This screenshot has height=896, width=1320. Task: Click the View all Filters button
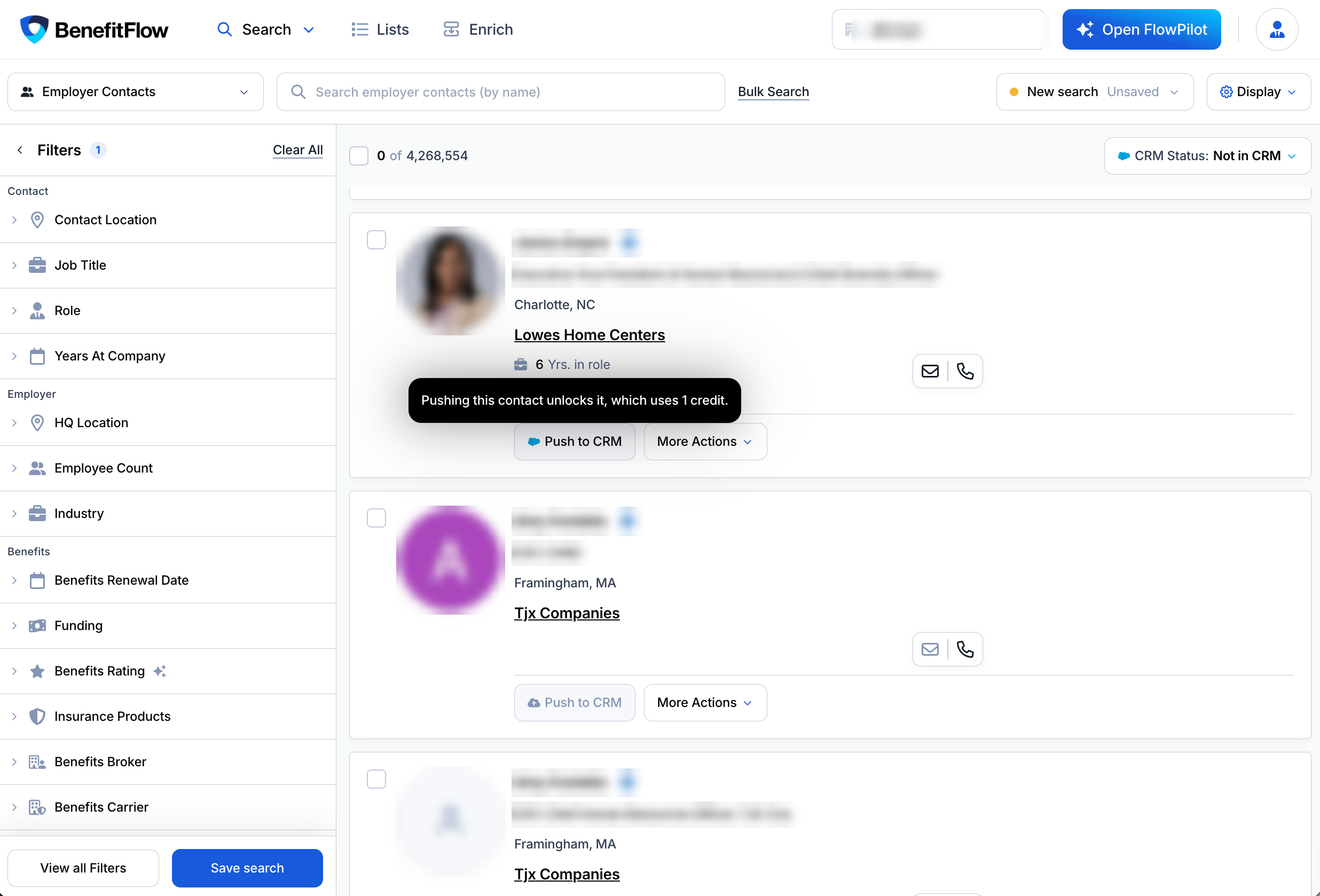[x=83, y=868]
